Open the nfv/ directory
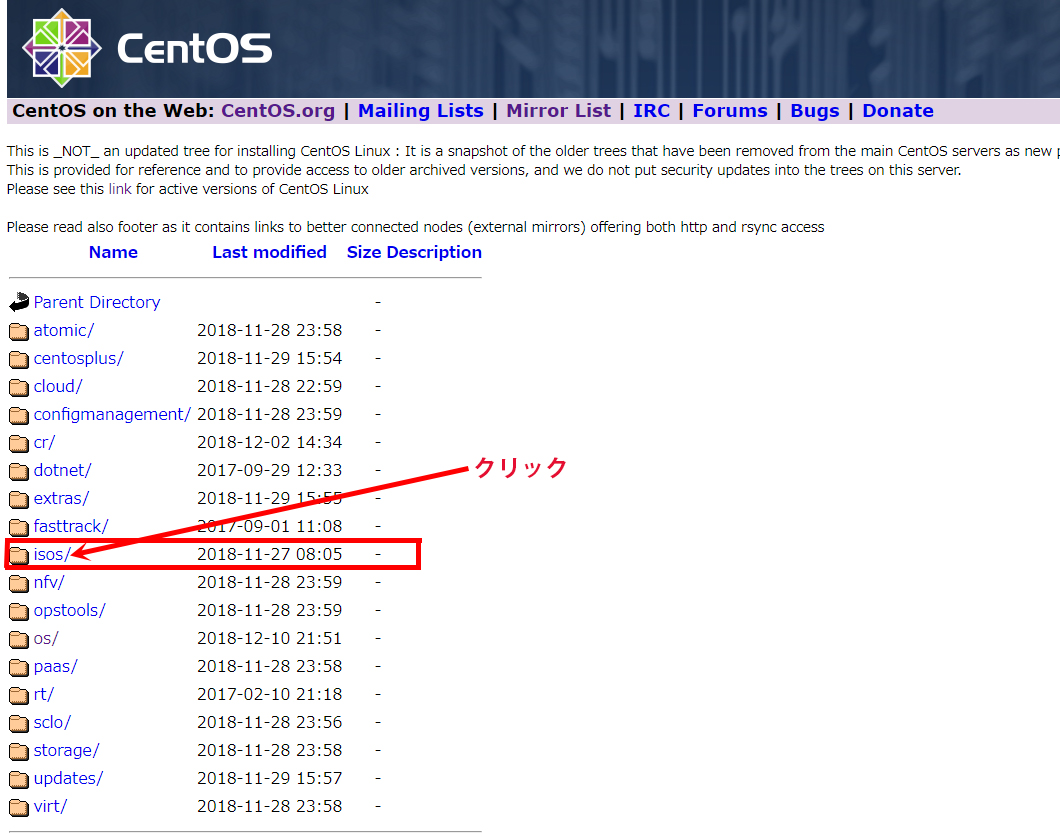The width and height of the screenshot is (1060, 838). 49,583
